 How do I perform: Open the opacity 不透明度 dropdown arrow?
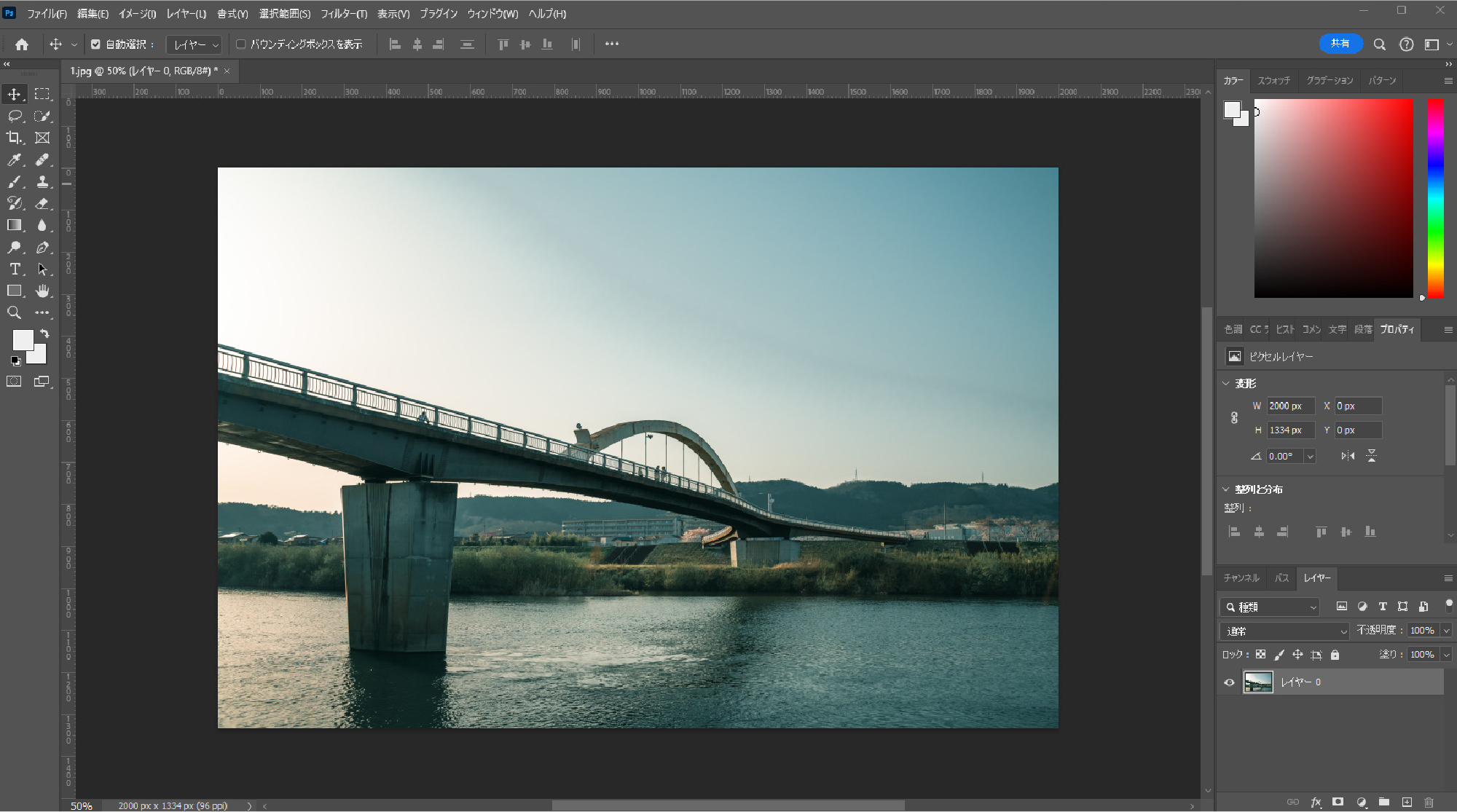(1447, 631)
